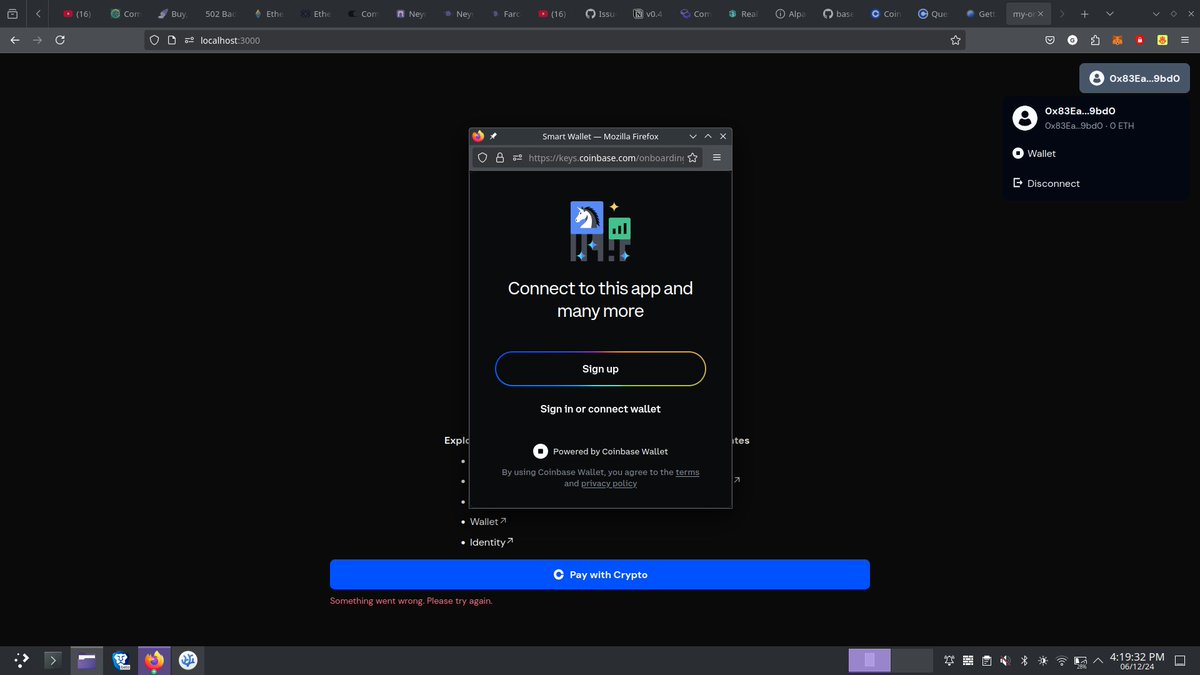Image resolution: width=1200 pixels, height=675 pixels.
Task: Open the Firefox extensions puzzle icon
Action: pos(1095,40)
